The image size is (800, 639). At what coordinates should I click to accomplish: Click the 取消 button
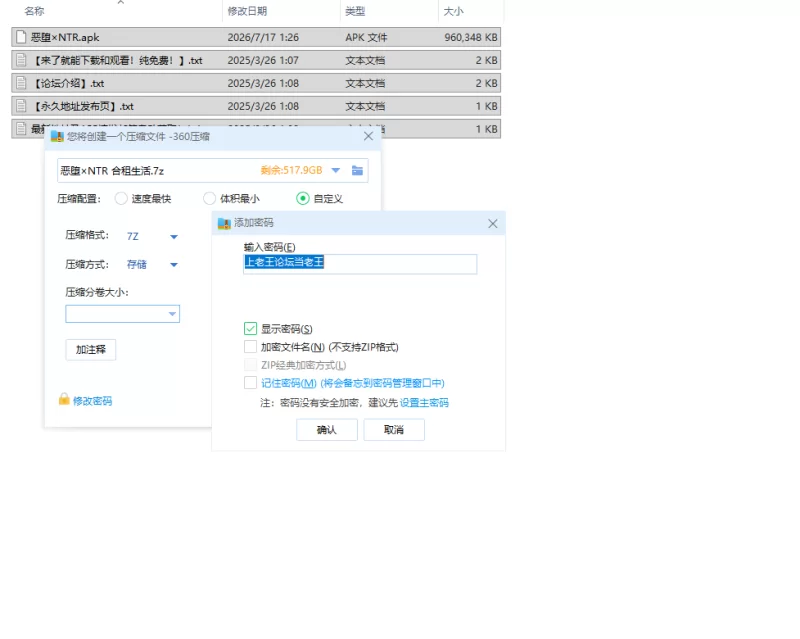(394, 430)
